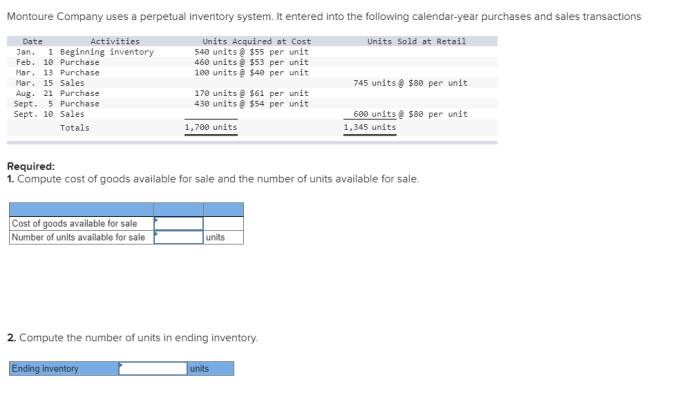Click the 'Required:' heading text
The width and height of the screenshot is (700, 411).
(31, 166)
